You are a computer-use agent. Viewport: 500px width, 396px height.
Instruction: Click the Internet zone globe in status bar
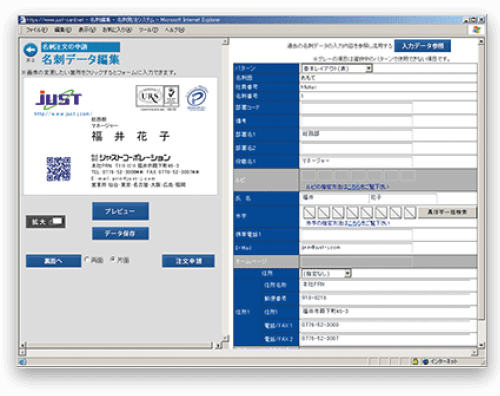coord(425,361)
